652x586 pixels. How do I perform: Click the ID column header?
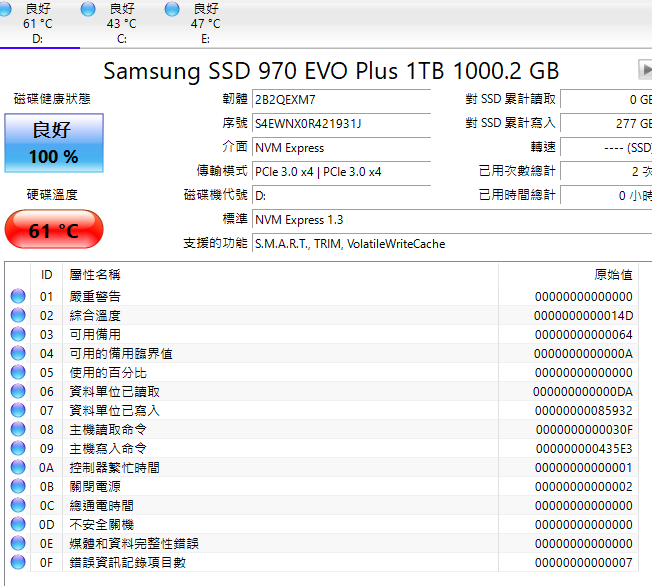click(47, 274)
